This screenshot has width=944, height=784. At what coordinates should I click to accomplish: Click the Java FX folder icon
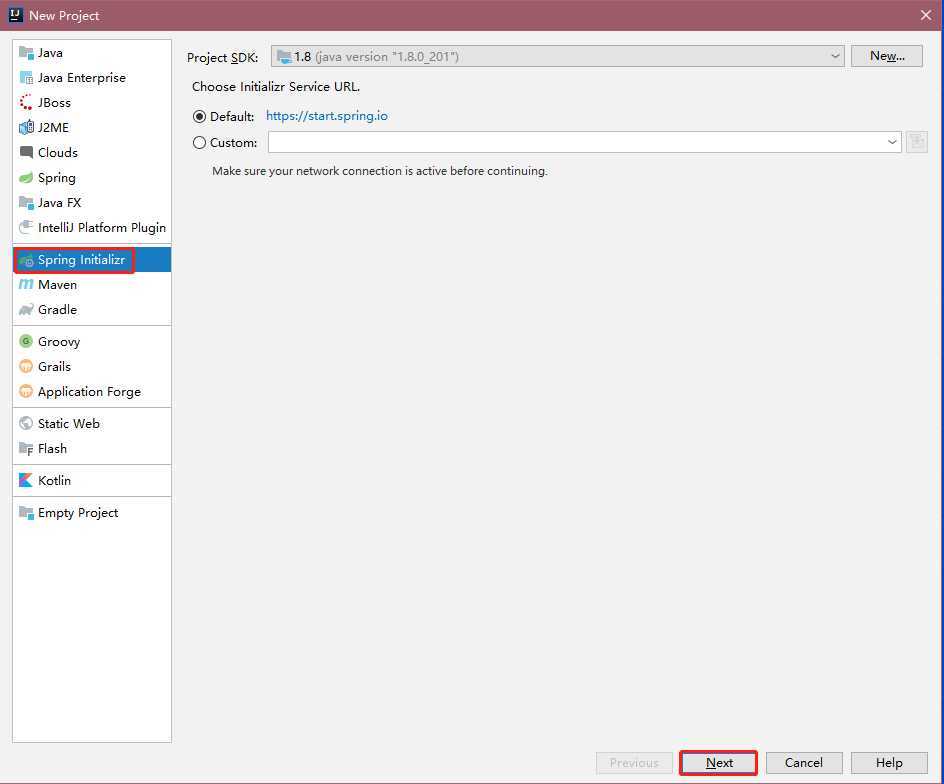[x=26, y=202]
